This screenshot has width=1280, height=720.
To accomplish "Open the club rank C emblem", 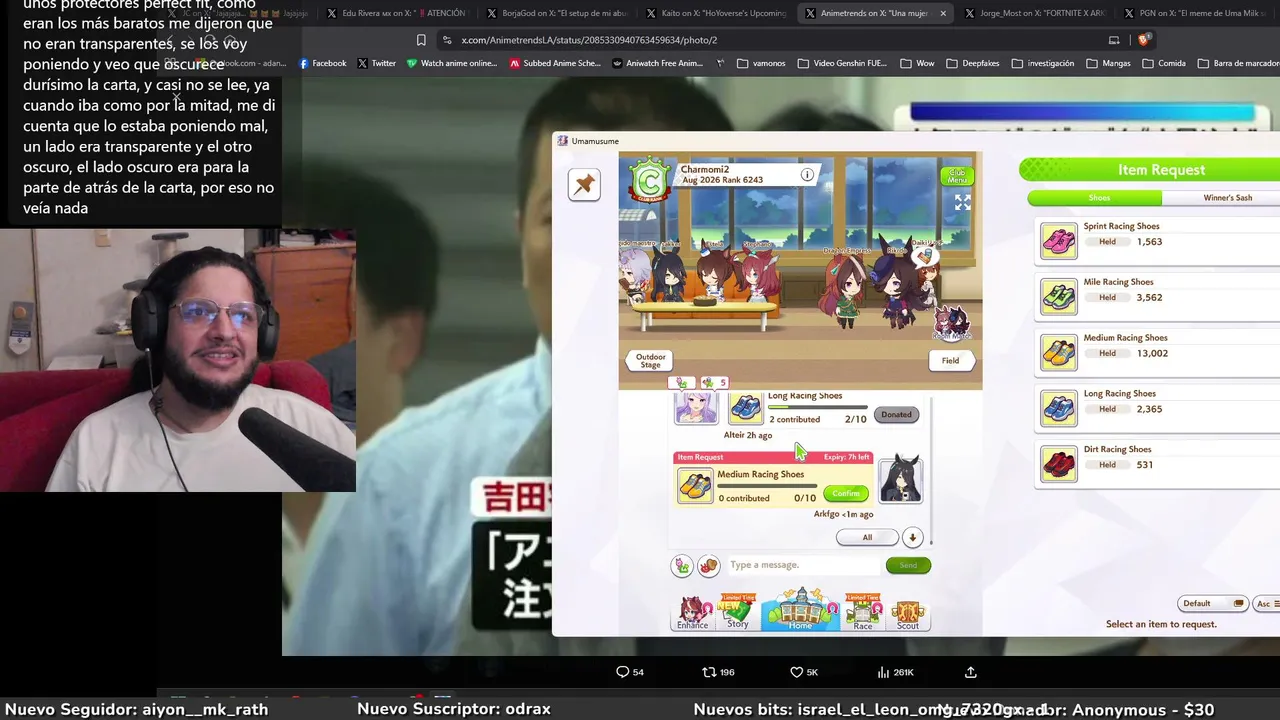I will tap(650, 179).
